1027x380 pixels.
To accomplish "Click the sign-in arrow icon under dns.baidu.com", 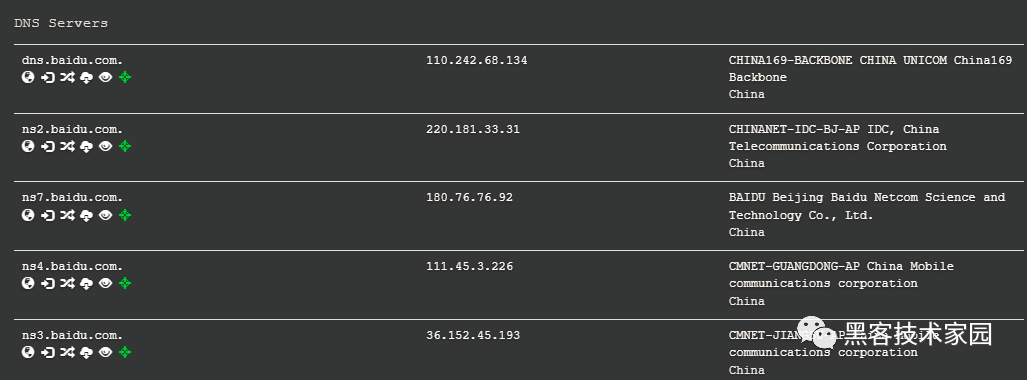I will (47, 77).
